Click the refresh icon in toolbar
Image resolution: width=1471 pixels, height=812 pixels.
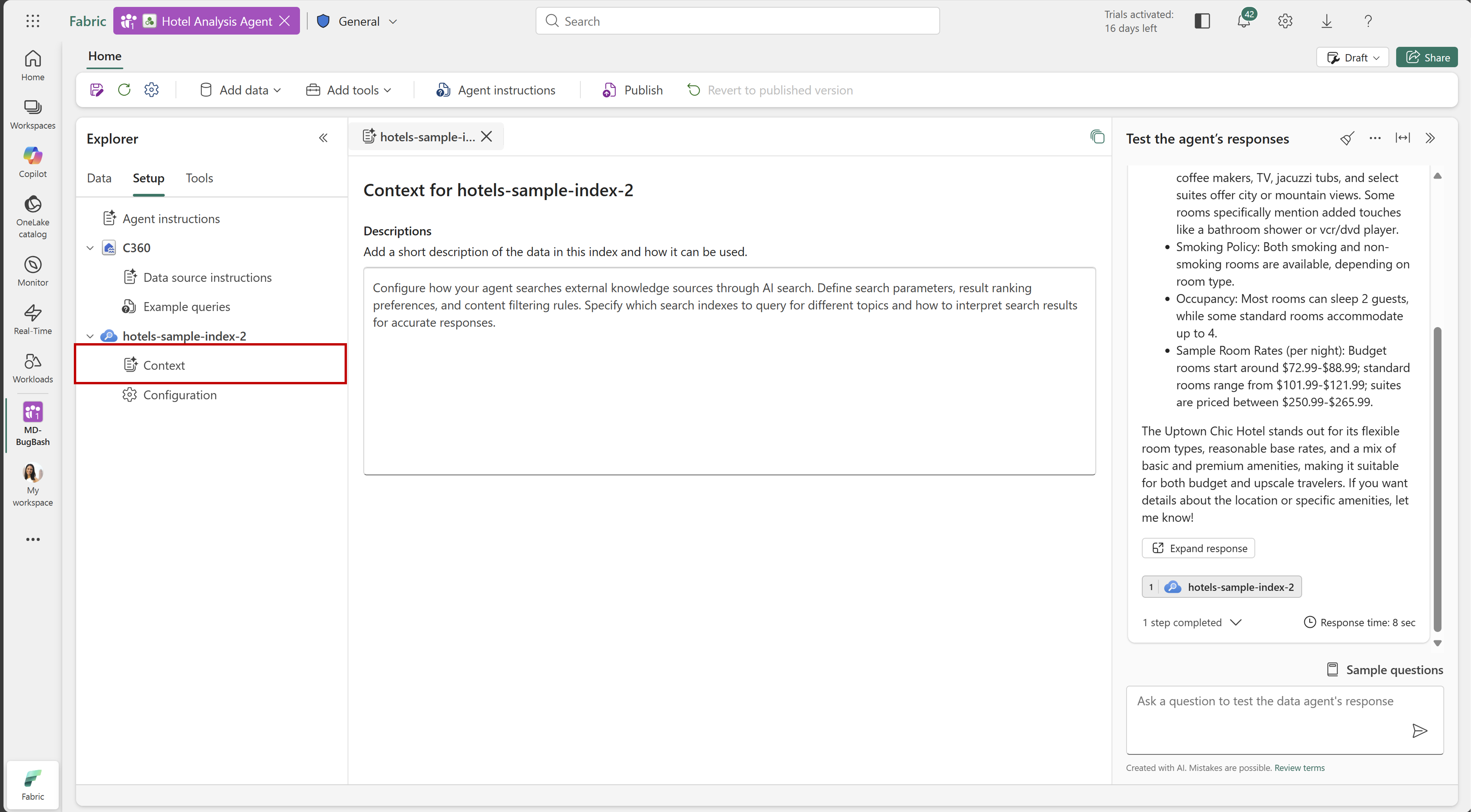click(124, 90)
